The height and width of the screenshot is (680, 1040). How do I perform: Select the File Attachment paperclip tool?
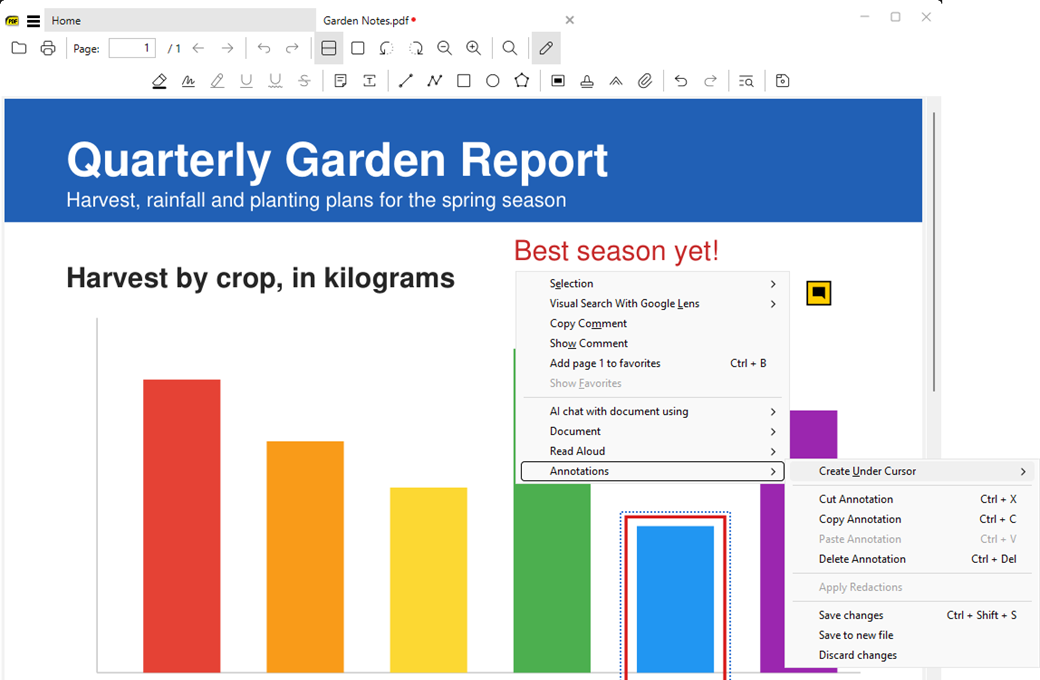click(x=645, y=81)
